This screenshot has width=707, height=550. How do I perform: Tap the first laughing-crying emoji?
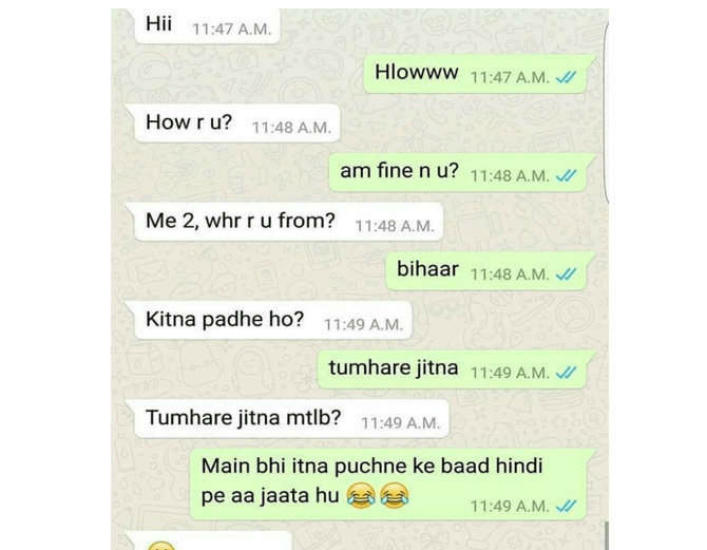(x=361, y=495)
